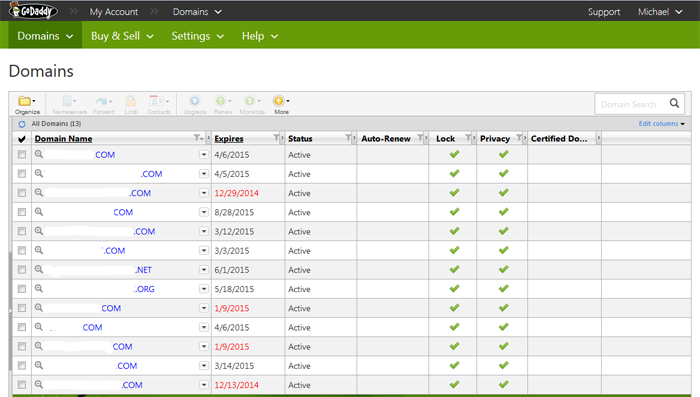Click the domain search magnifier icon
The width and height of the screenshot is (700, 397).
coord(674,104)
